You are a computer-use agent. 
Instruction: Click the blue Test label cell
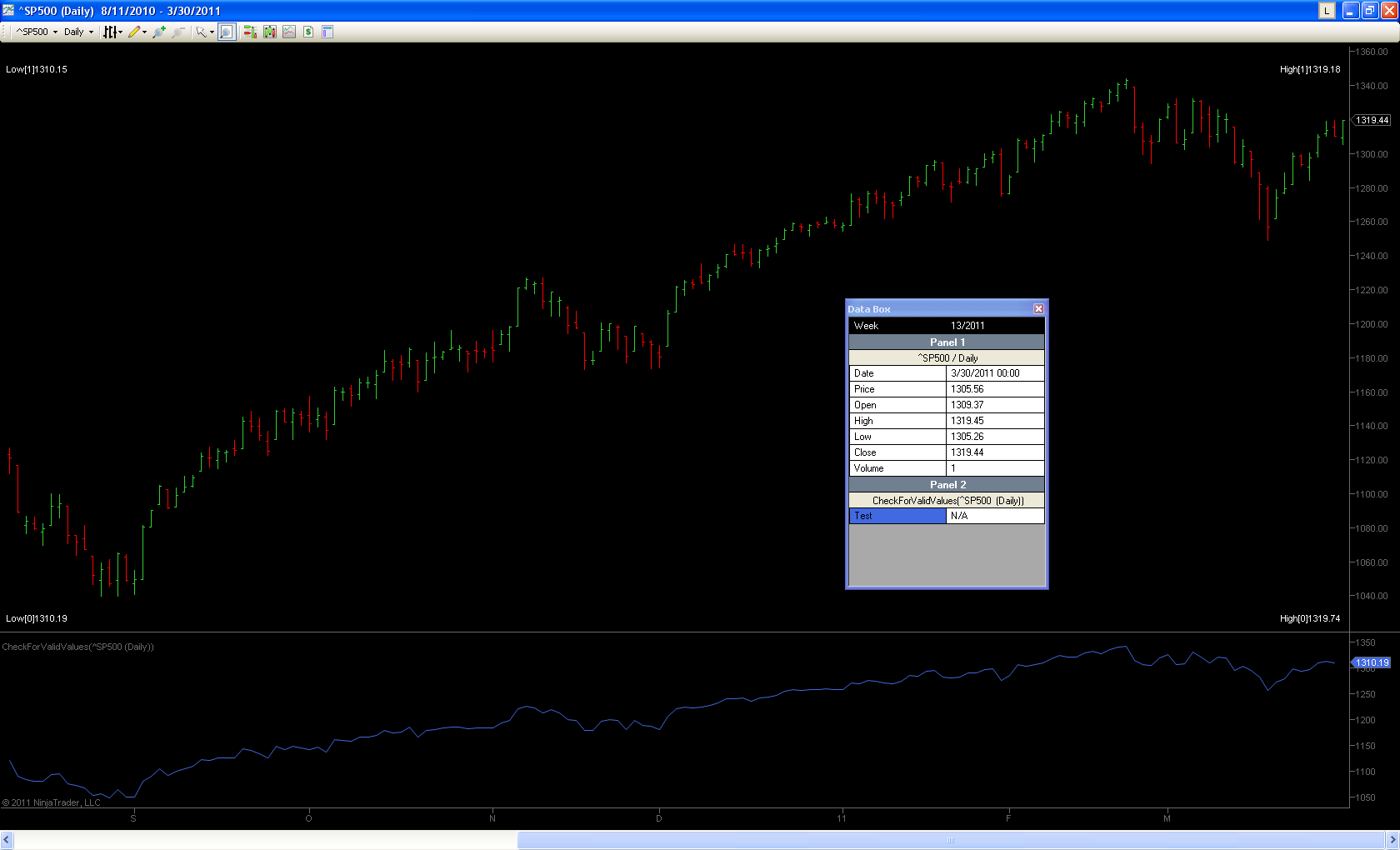pos(897,516)
